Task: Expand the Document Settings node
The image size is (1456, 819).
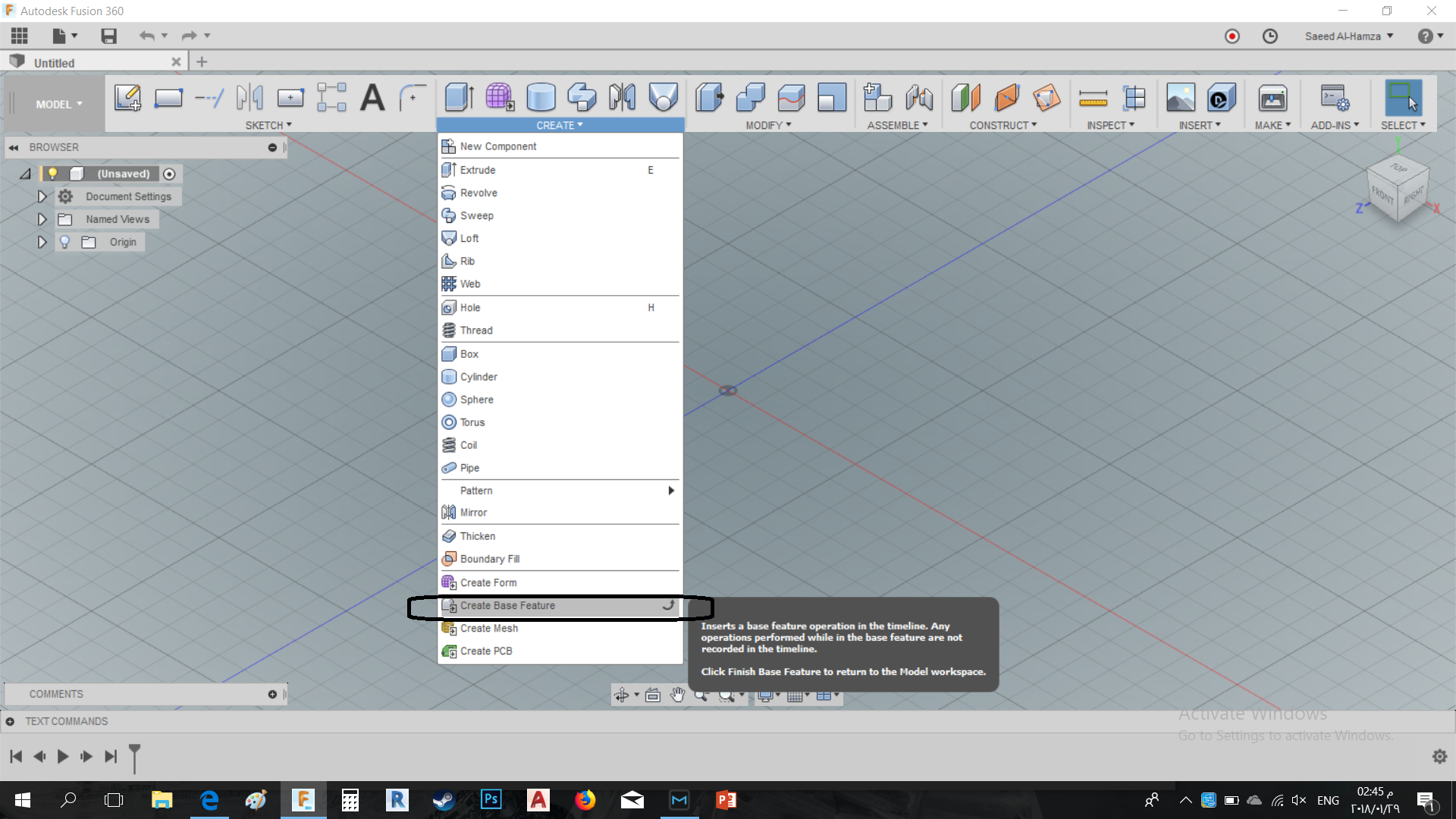Action: click(x=42, y=196)
